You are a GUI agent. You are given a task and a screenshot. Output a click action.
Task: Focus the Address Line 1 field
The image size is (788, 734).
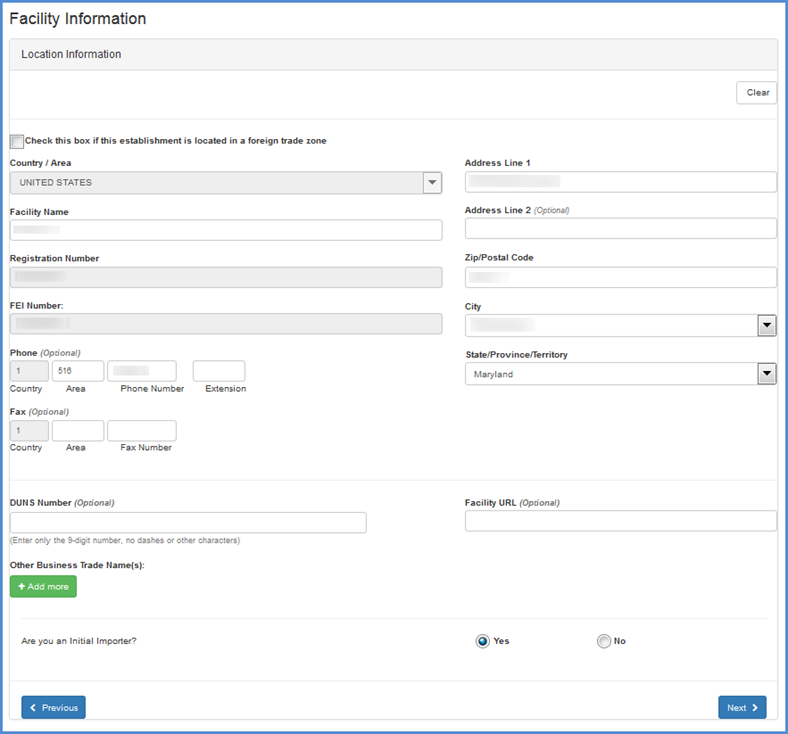[620, 182]
